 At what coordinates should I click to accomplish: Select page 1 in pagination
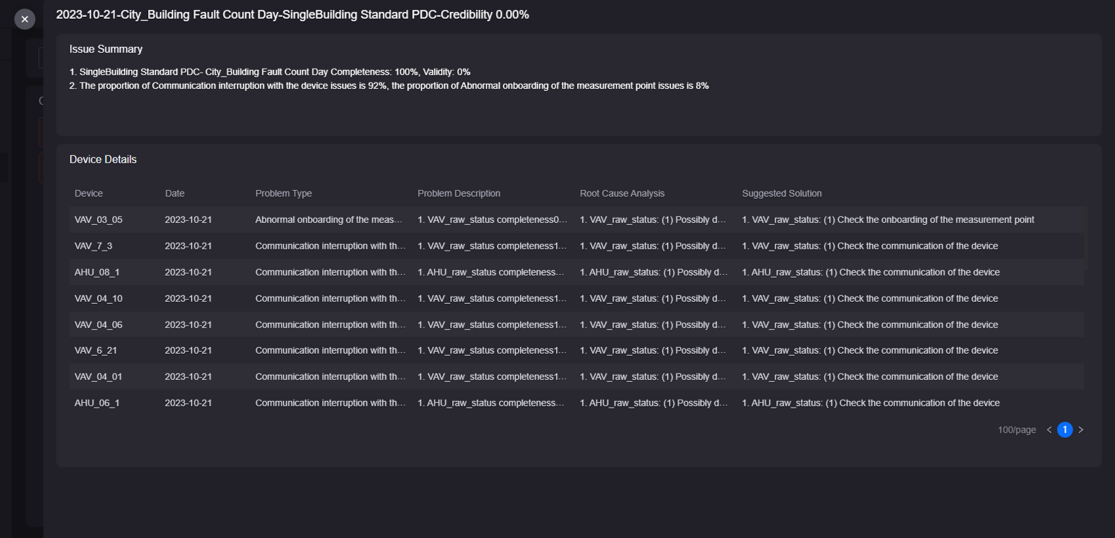coord(1065,430)
